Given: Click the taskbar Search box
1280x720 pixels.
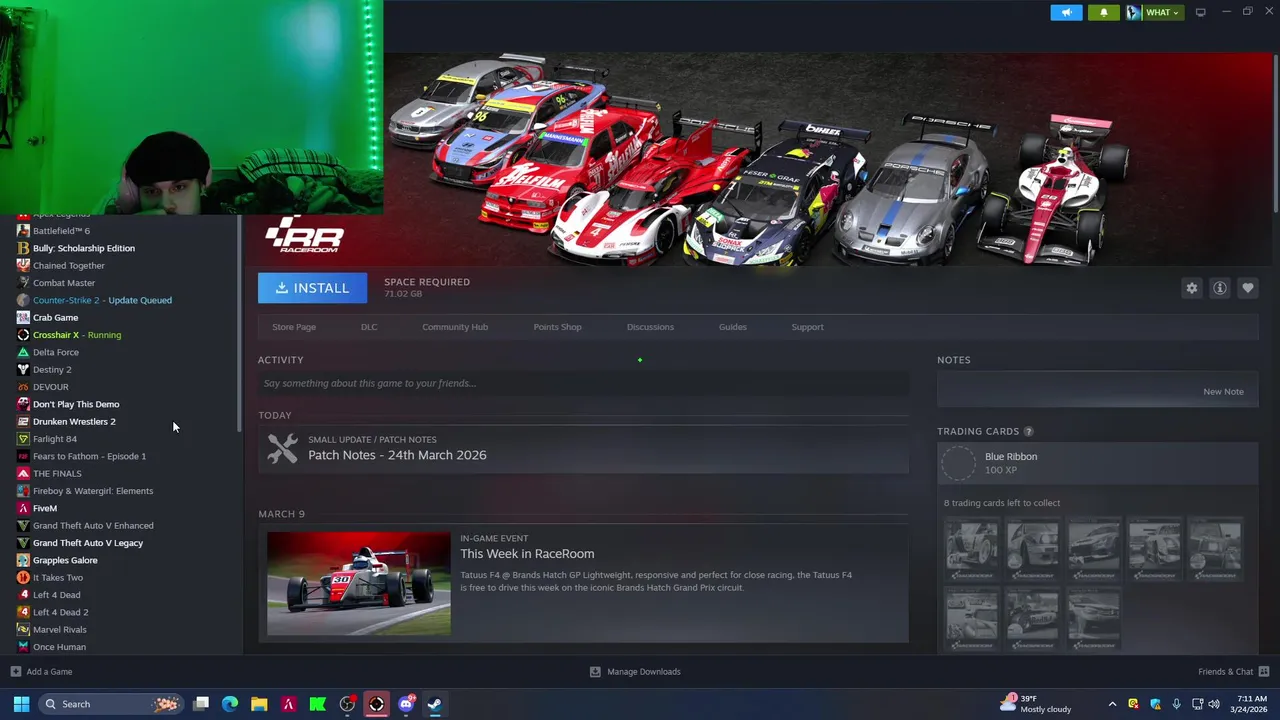Looking at the screenshot, I should pyautogui.click(x=110, y=704).
